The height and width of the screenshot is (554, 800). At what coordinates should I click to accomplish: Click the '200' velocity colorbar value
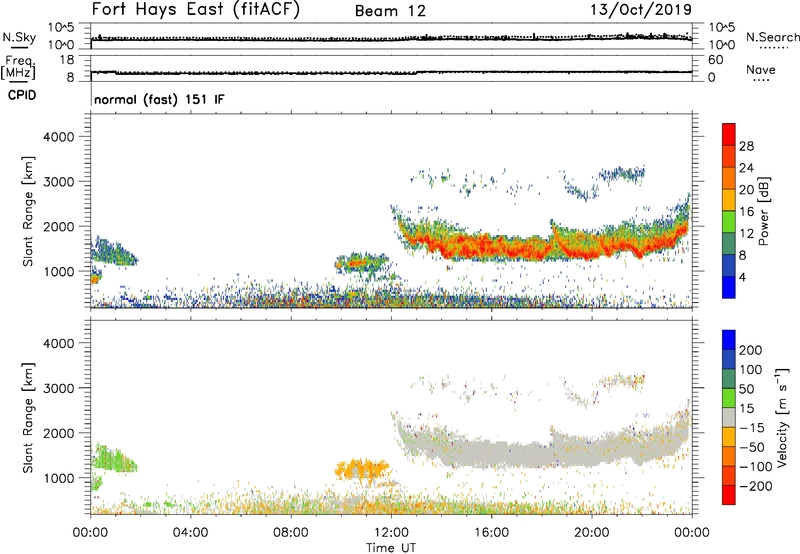(x=751, y=350)
